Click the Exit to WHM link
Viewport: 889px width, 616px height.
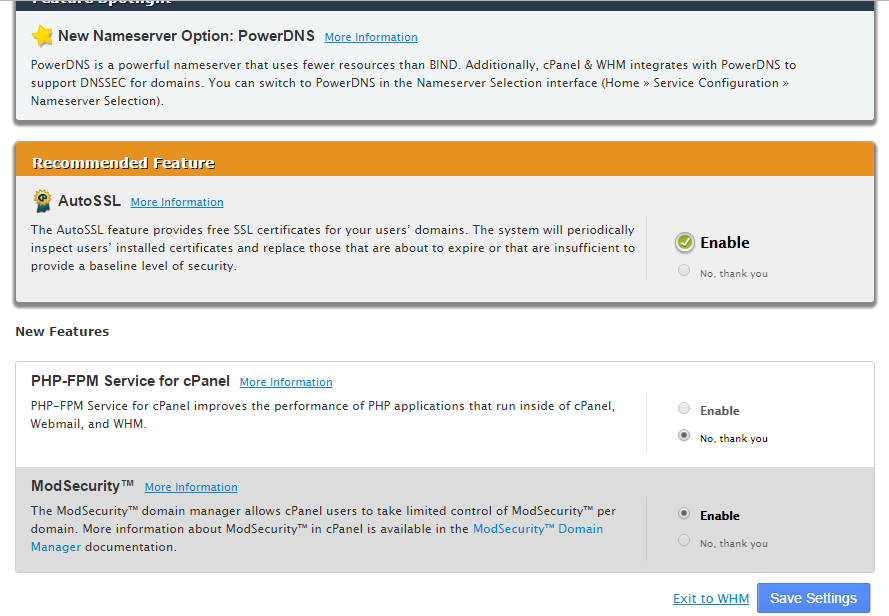[x=710, y=598]
